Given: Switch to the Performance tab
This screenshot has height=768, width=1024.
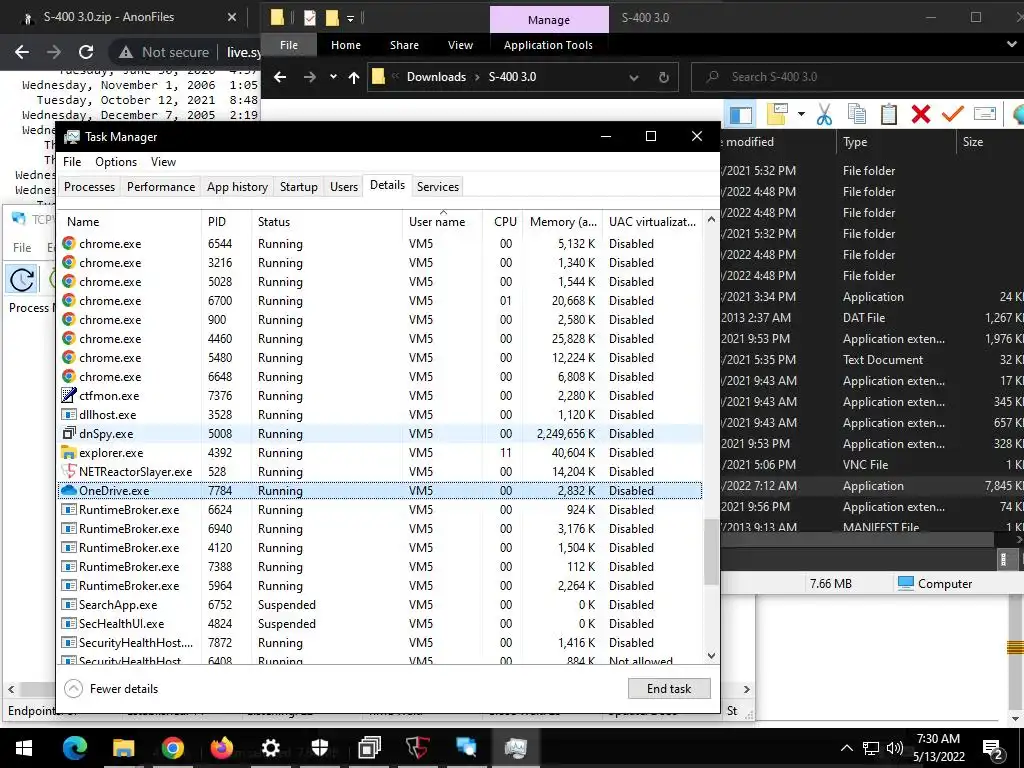Looking at the screenshot, I should click(161, 187).
